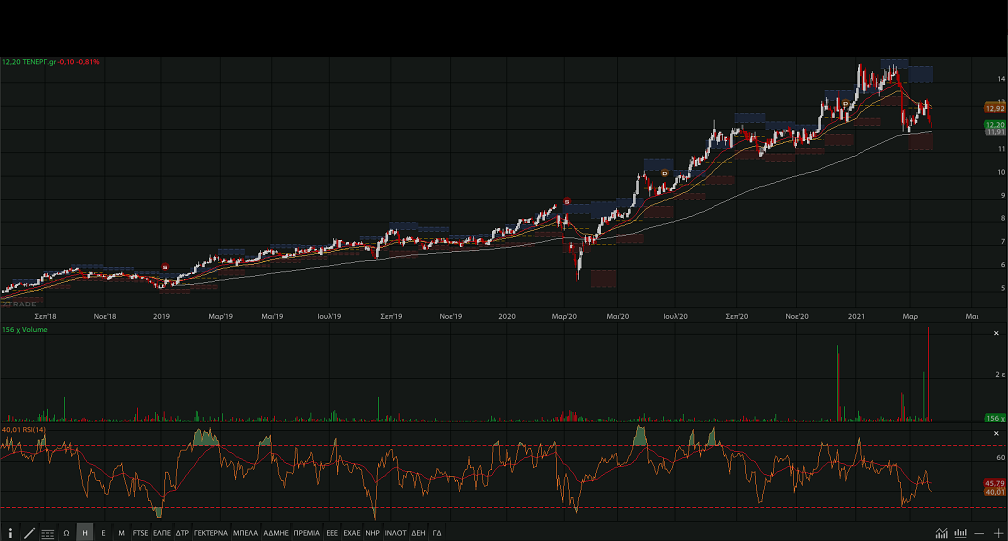The width and height of the screenshot is (1008, 541).
Task: Open the ΓΕΚΤΕΡΝΑ chart shortcut
Action: (211, 533)
